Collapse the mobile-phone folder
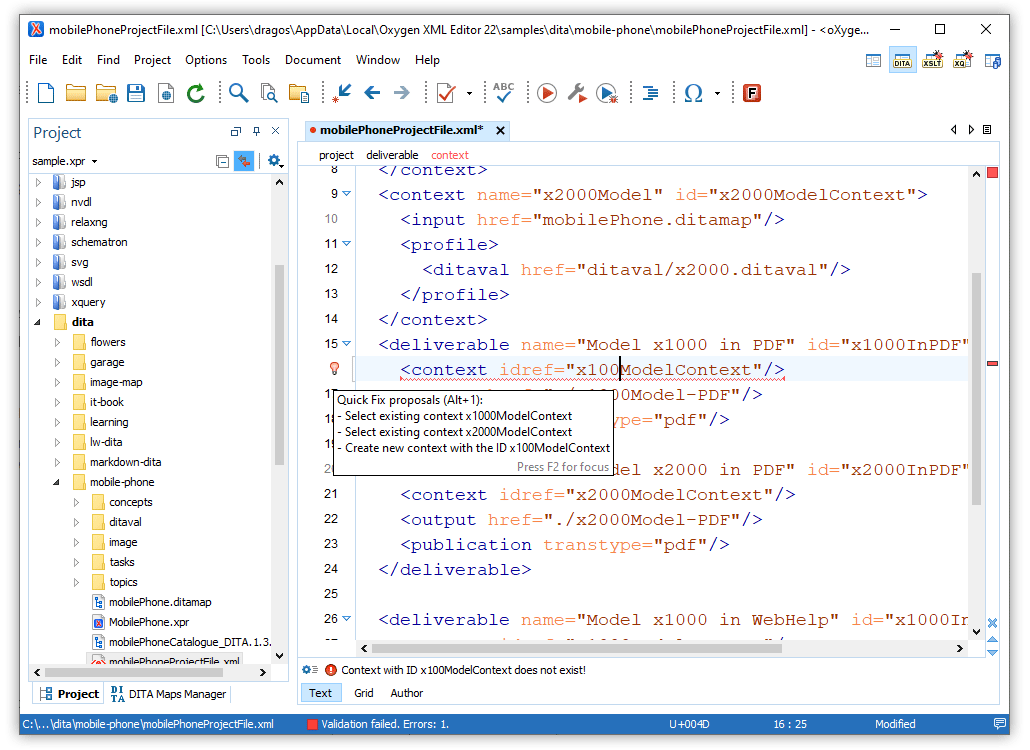This screenshot has width=1030, height=750. pos(57,482)
